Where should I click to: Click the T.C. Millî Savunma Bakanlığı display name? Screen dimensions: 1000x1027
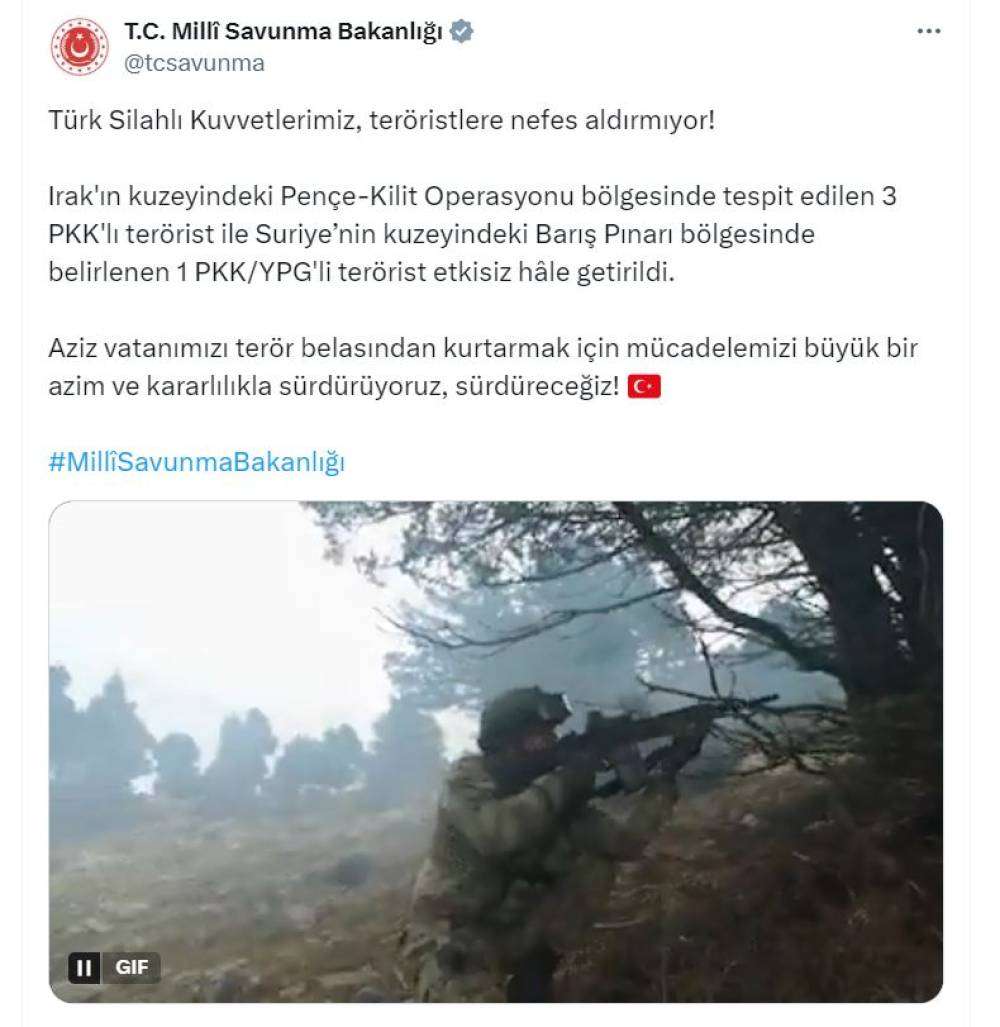point(284,31)
